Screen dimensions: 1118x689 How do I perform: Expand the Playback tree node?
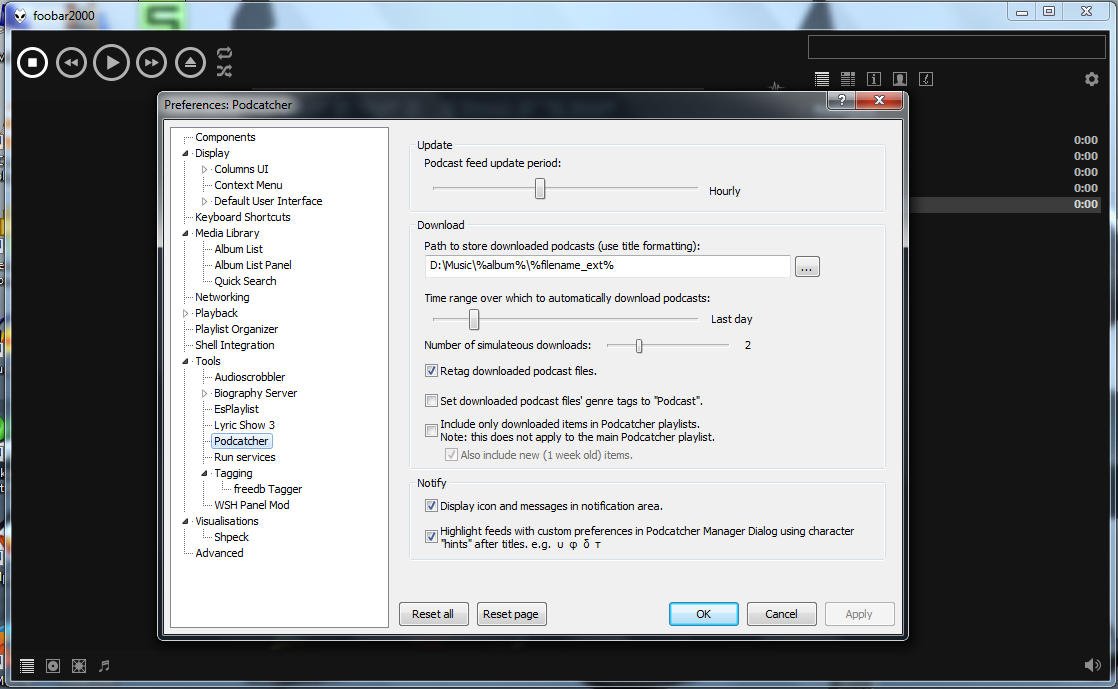[186, 313]
